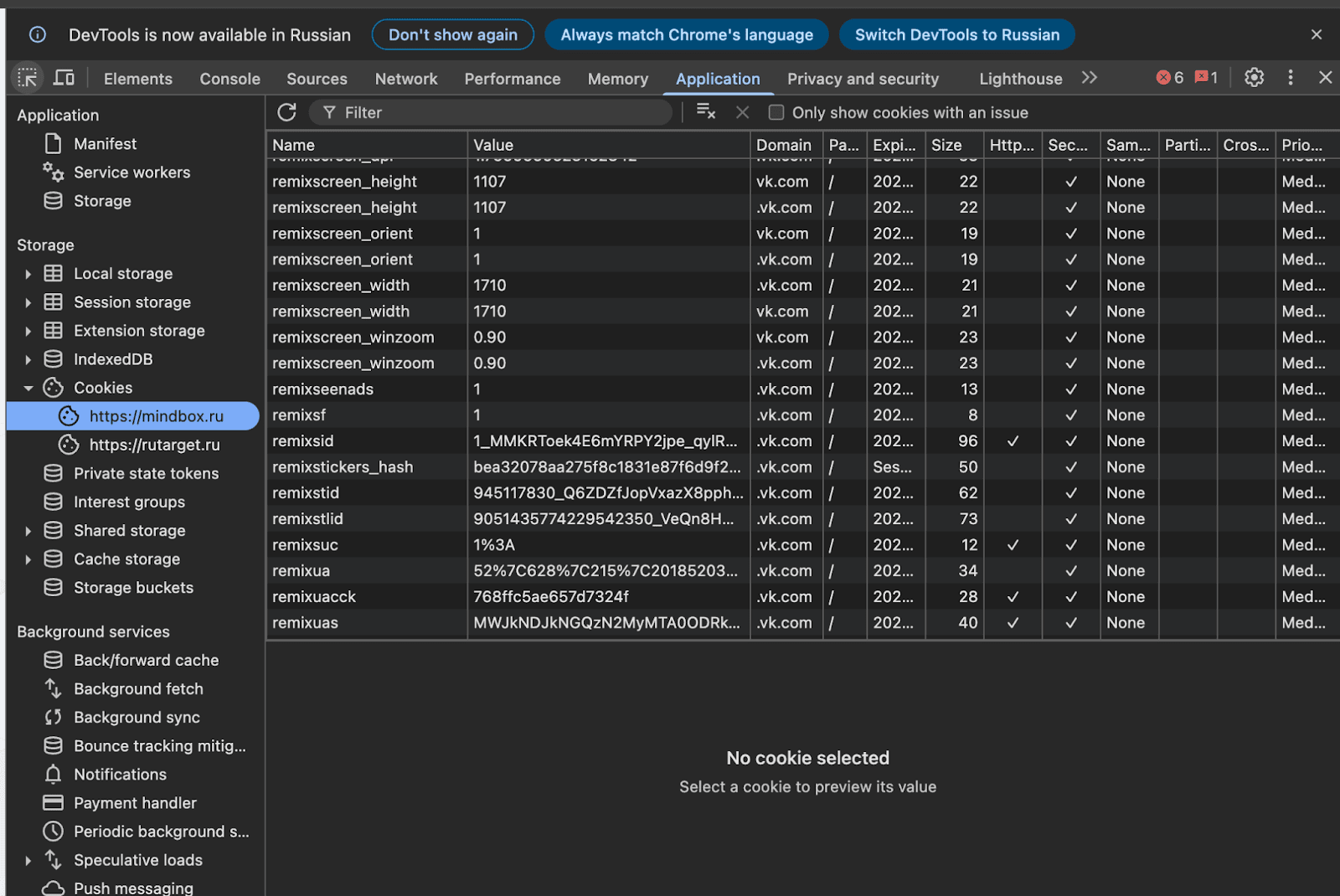This screenshot has height=896, width=1340.
Task: Expand Session storage tree node
Action: [x=28, y=302]
